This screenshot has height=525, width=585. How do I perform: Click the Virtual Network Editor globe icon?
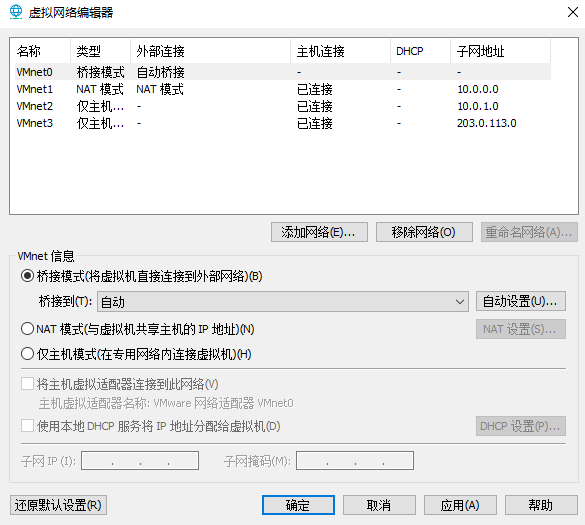16,12
